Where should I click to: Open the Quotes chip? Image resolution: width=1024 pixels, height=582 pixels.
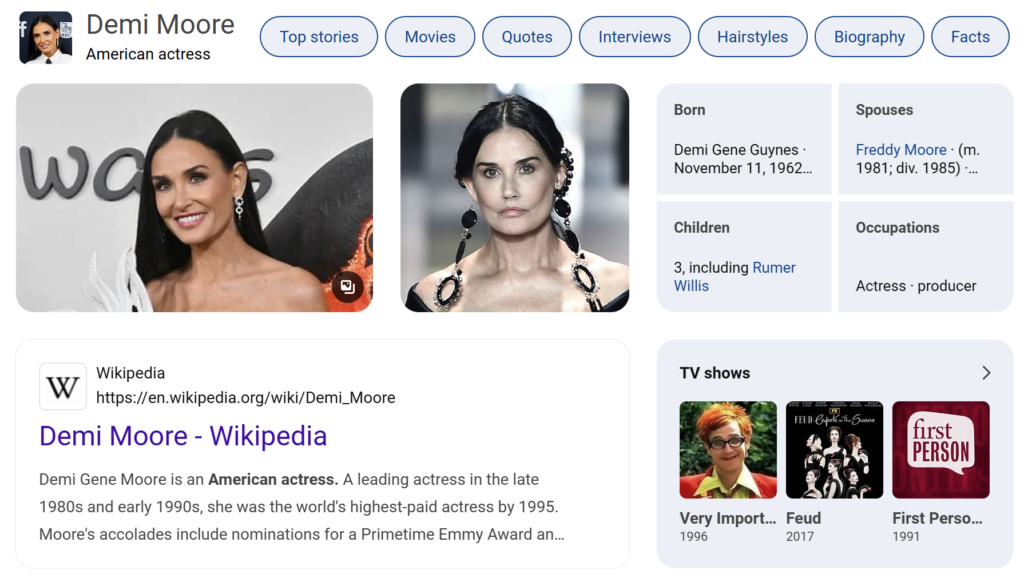[527, 37]
